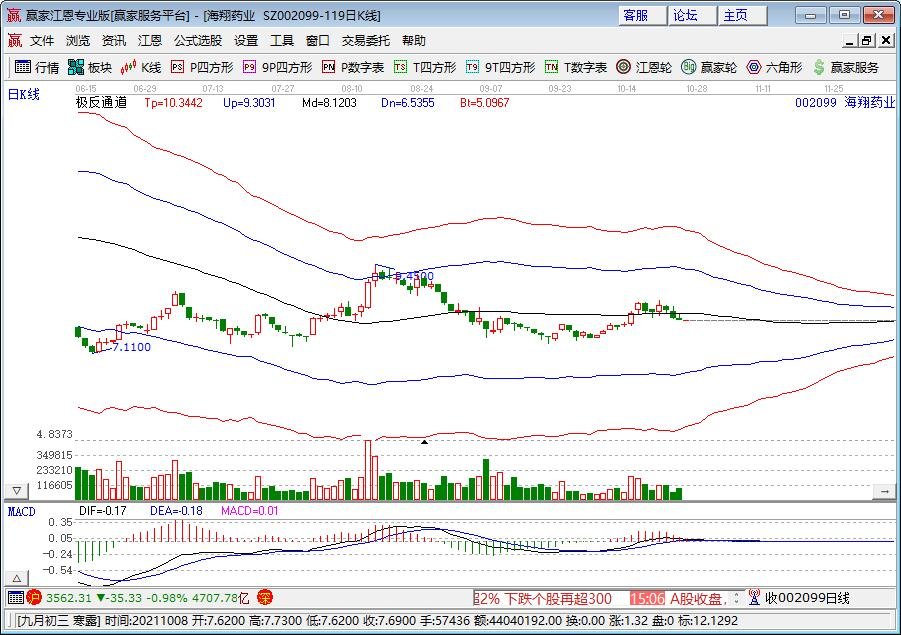
Task: Expand the MACD panel with up arrow
Action: click(x=16, y=579)
